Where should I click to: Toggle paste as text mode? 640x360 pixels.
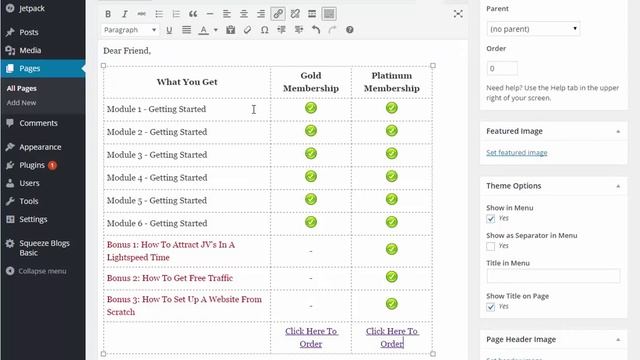click(231, 30)
